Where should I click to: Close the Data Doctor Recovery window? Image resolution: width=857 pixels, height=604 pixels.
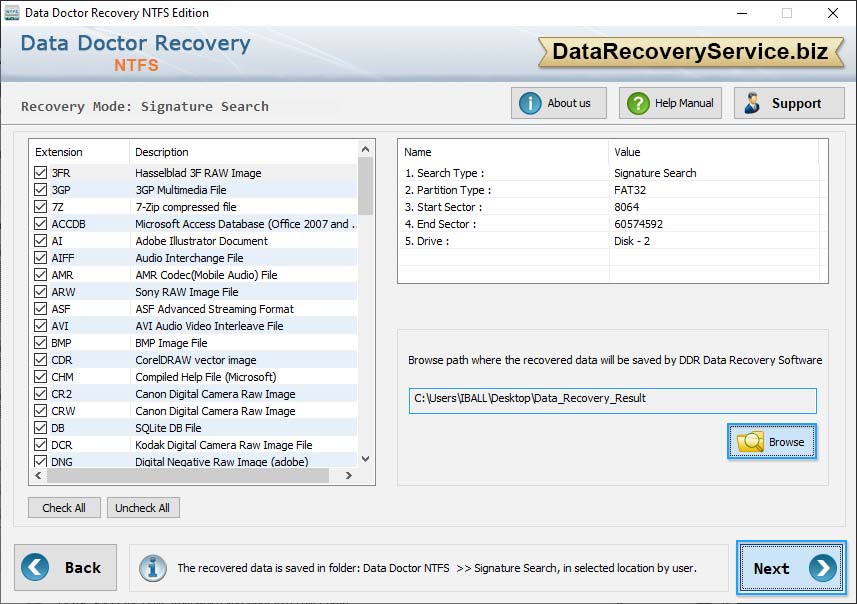[x=832, y=13]
